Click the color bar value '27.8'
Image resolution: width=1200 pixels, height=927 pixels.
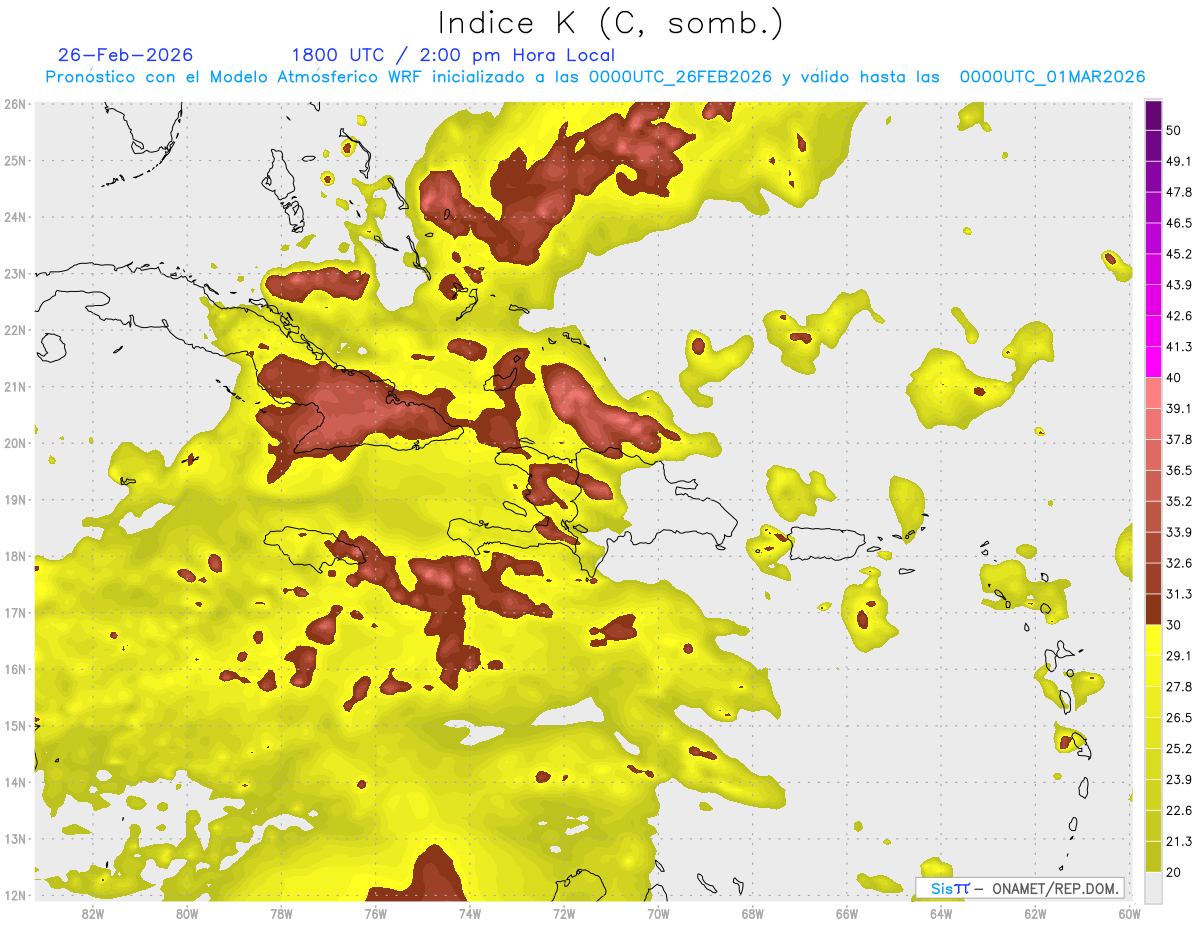(1179, 686)
